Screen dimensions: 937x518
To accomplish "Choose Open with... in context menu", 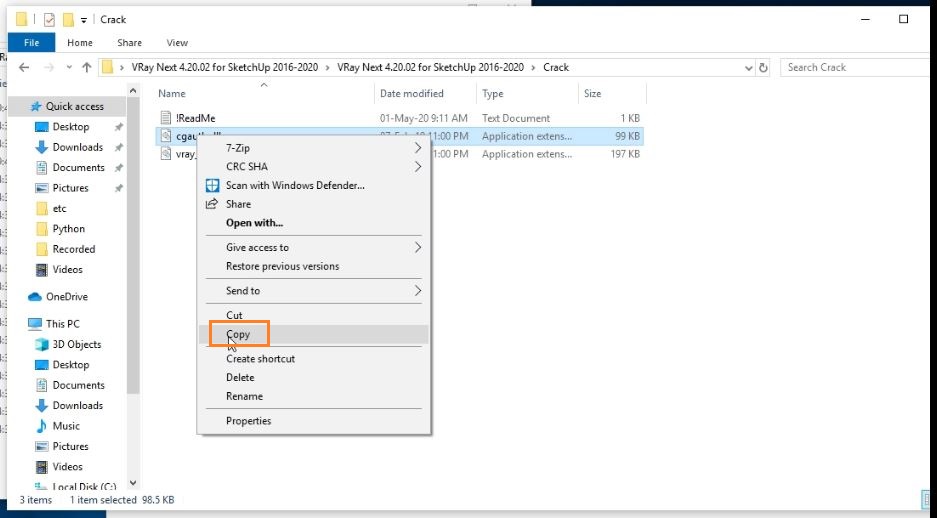I will [x=314, y=223].
